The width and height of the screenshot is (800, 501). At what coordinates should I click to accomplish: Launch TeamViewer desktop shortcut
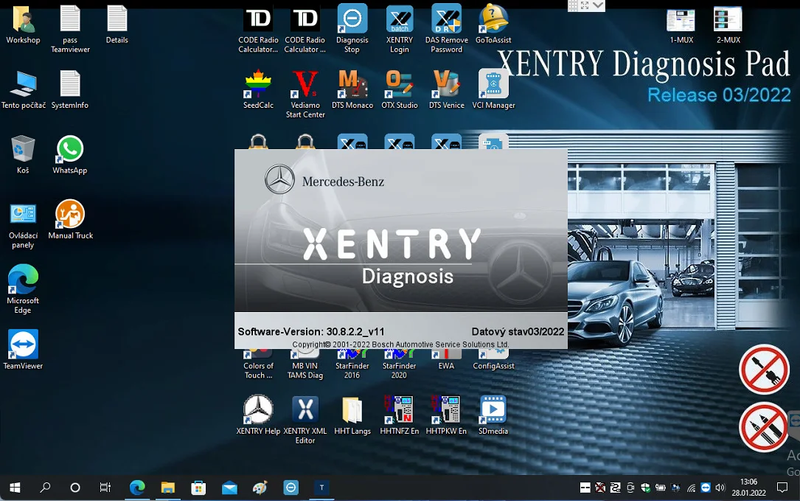(23, 350)
